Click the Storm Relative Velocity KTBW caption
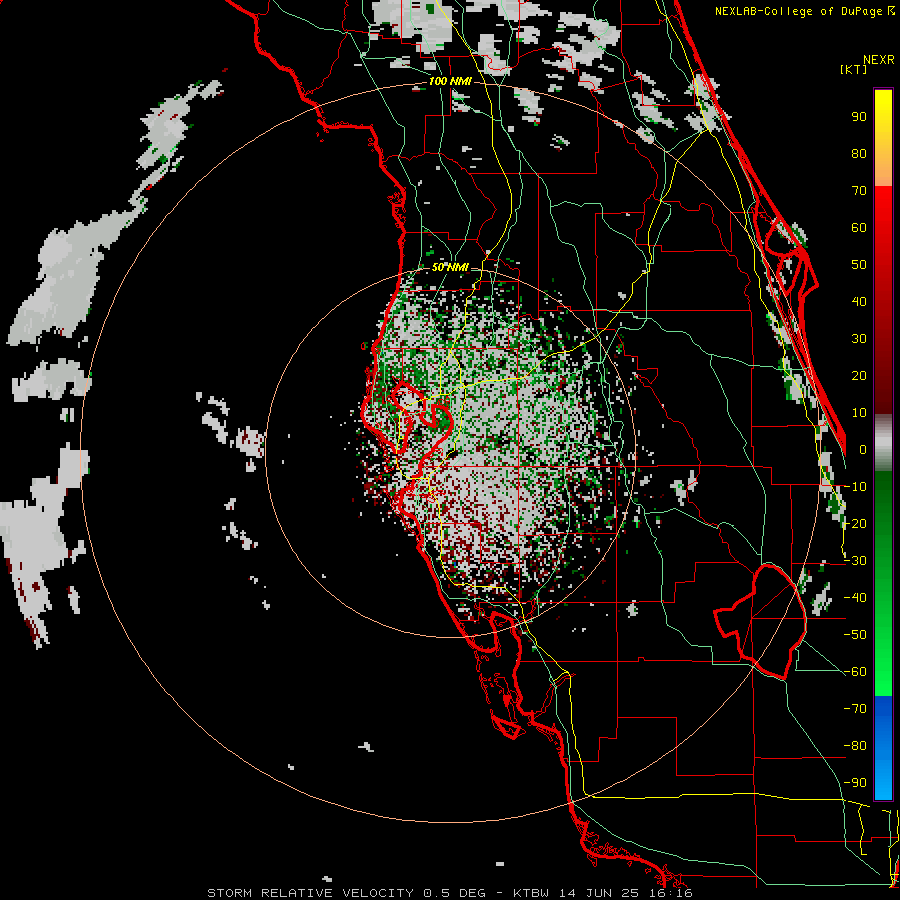Image resolution: width=900 pixels, height=900 pixels. (449, 893)
